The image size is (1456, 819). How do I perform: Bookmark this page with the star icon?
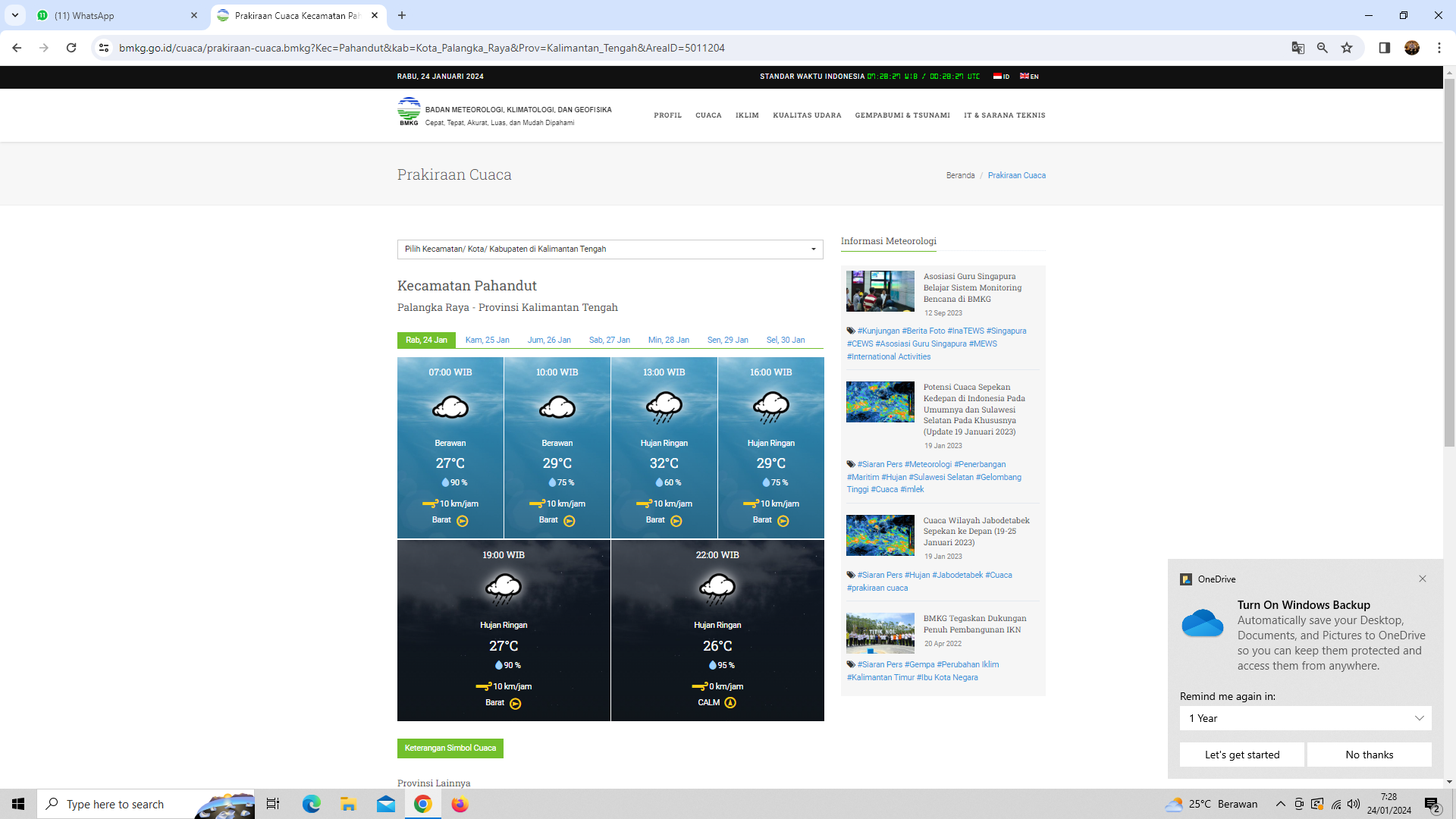(1347, 48)
